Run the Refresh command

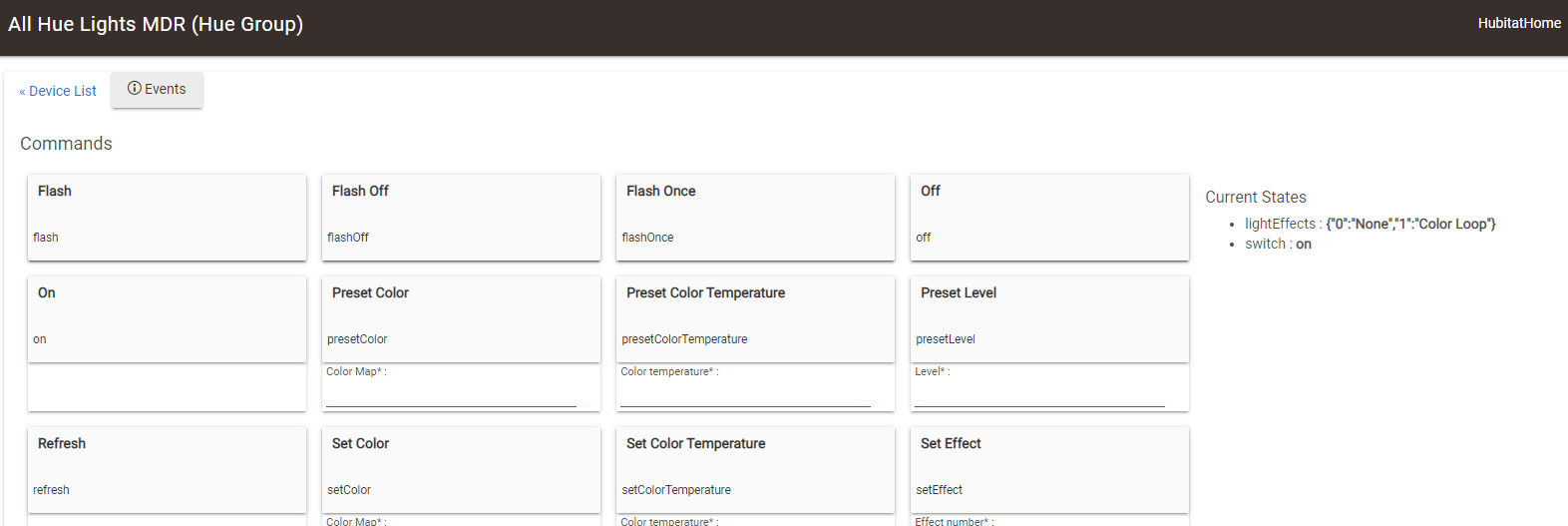(x=167, y=470)
